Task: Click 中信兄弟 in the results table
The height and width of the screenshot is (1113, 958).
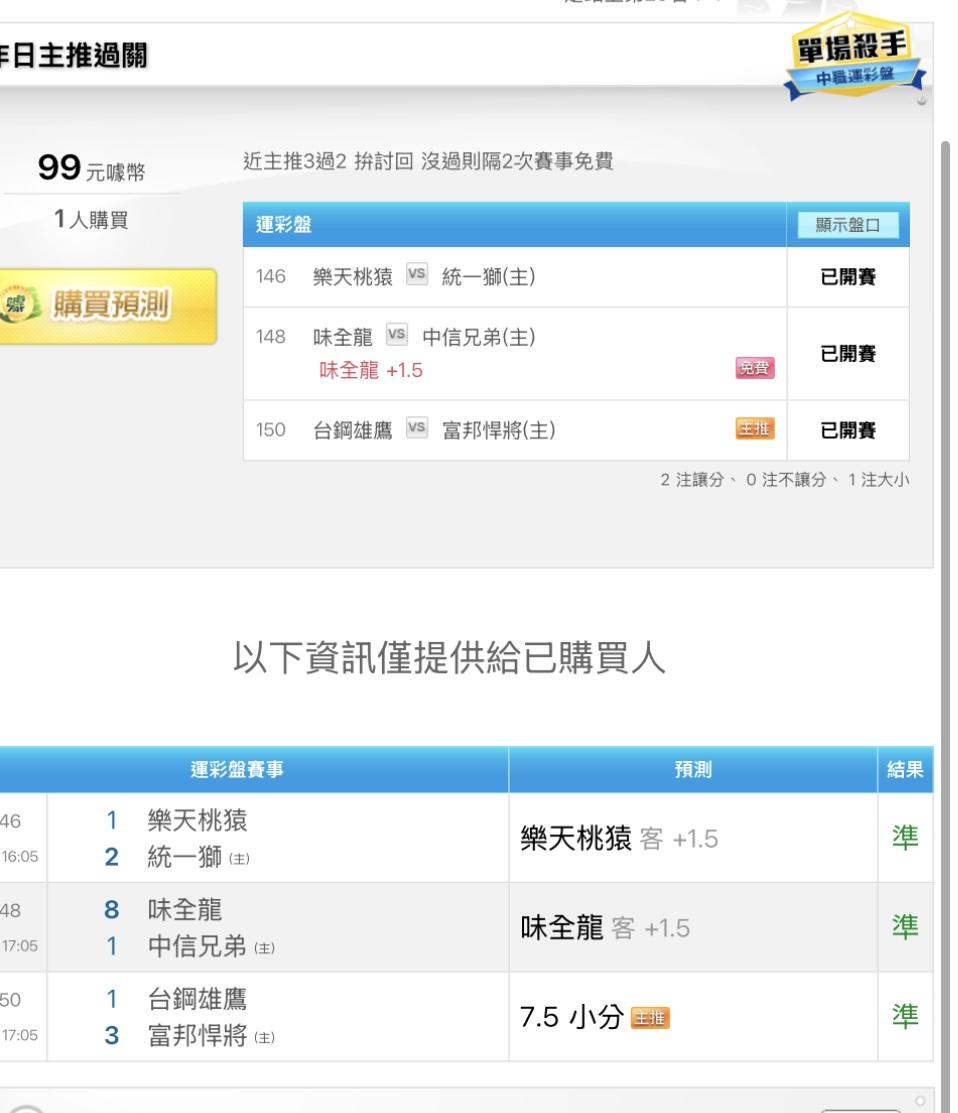Action: 197,946
